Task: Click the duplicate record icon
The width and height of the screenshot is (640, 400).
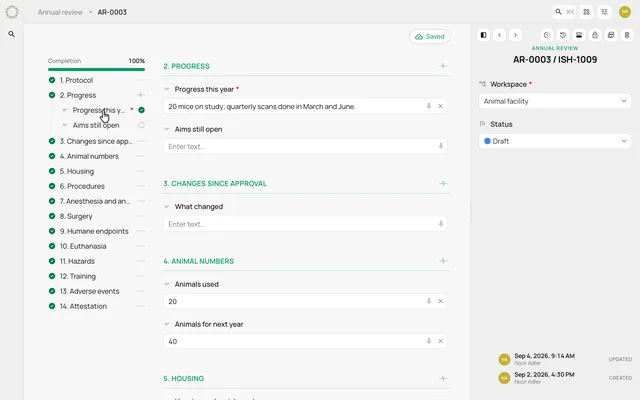Action: point(611,35)
